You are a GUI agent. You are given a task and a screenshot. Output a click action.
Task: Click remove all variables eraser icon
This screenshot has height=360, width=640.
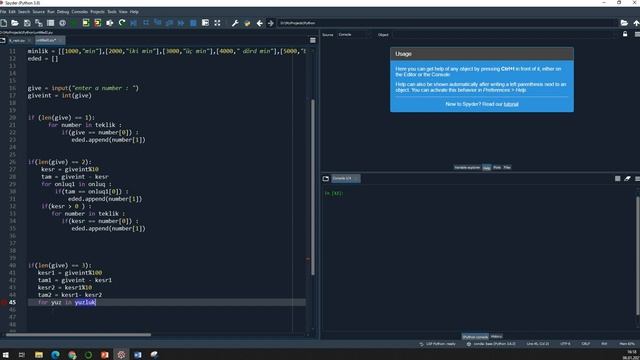[627, 178]
